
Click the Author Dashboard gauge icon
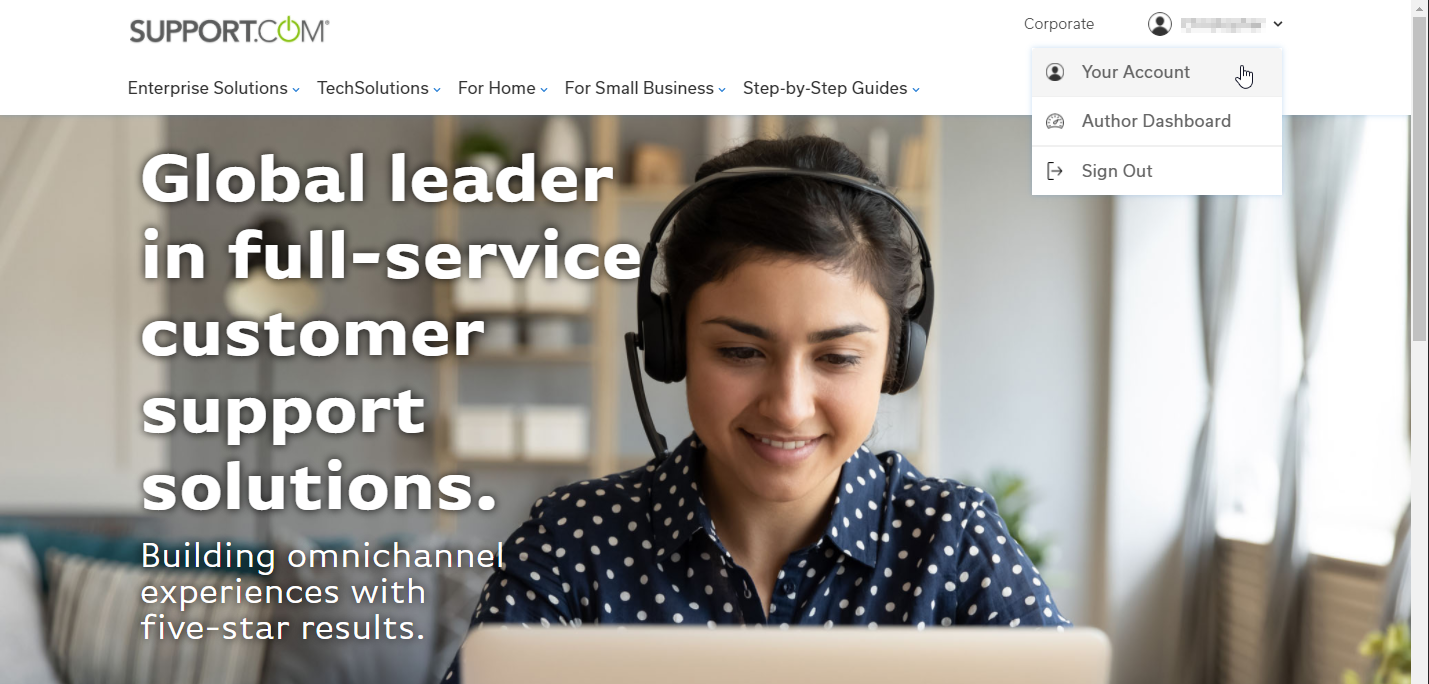point(1055,121)
